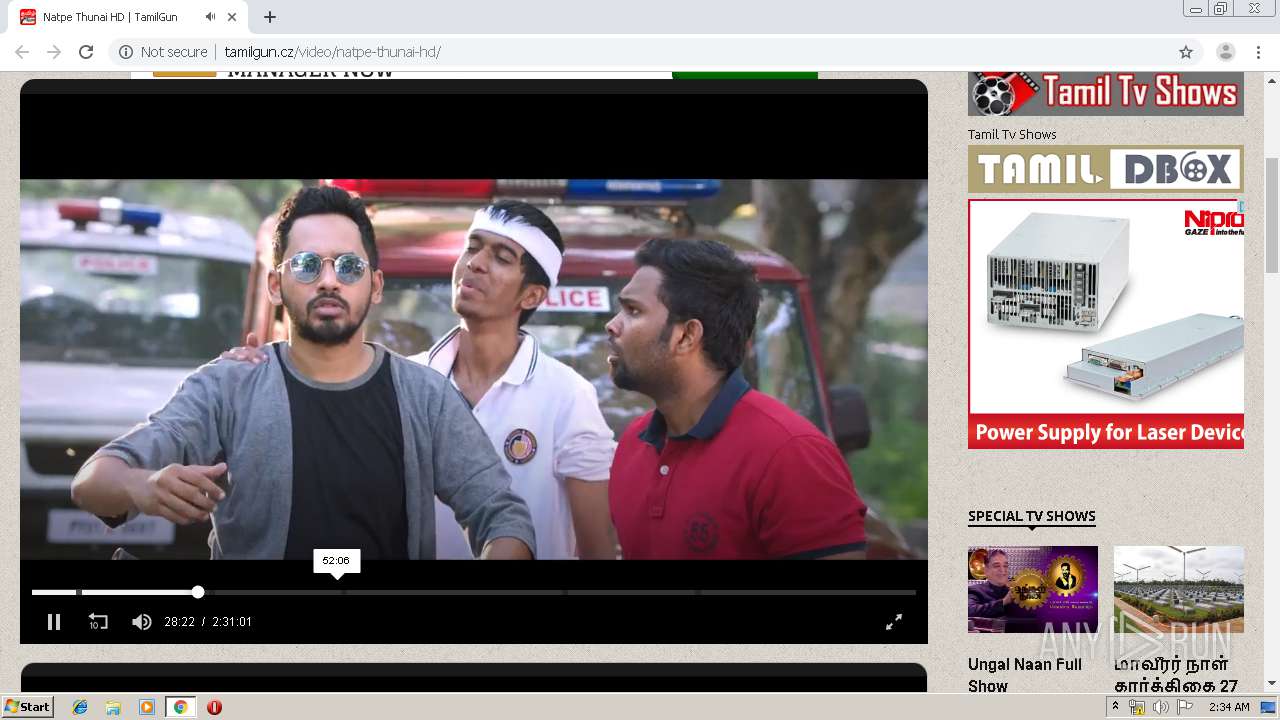Click the page vertical scrollbar thumb

(x=1272, y=215)
